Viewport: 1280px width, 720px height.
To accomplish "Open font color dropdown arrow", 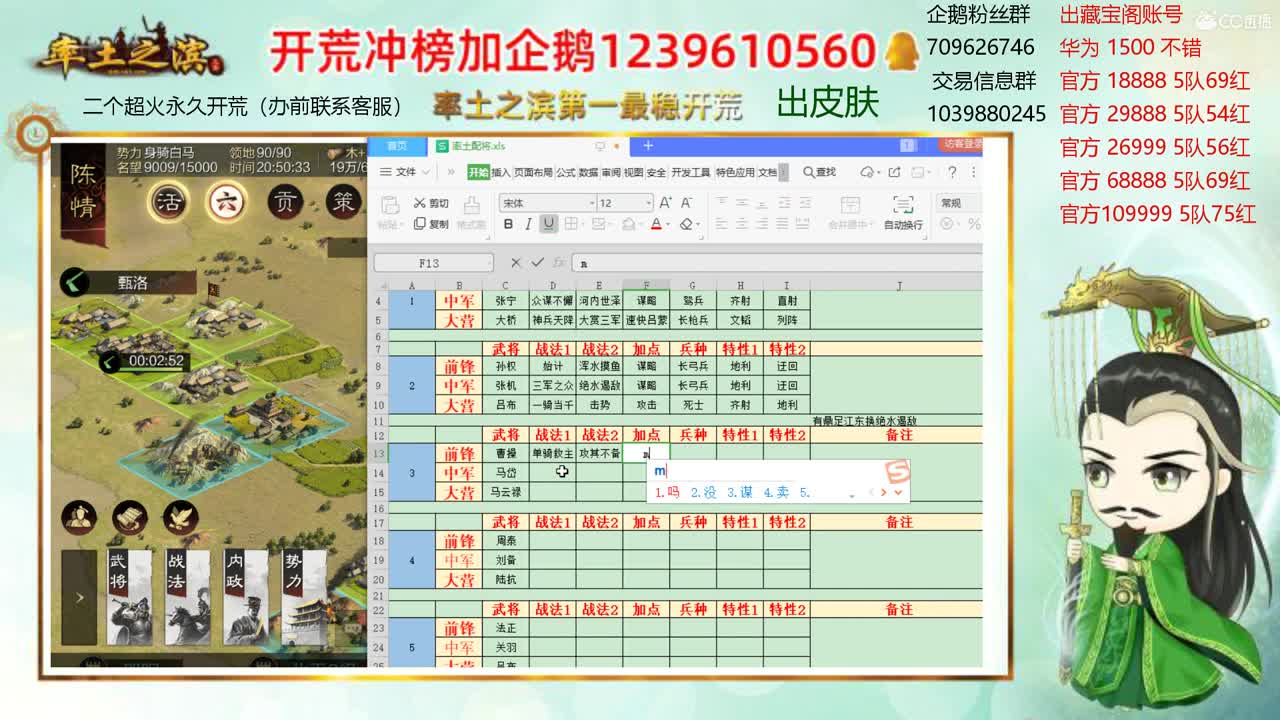I will click(667, 225).
